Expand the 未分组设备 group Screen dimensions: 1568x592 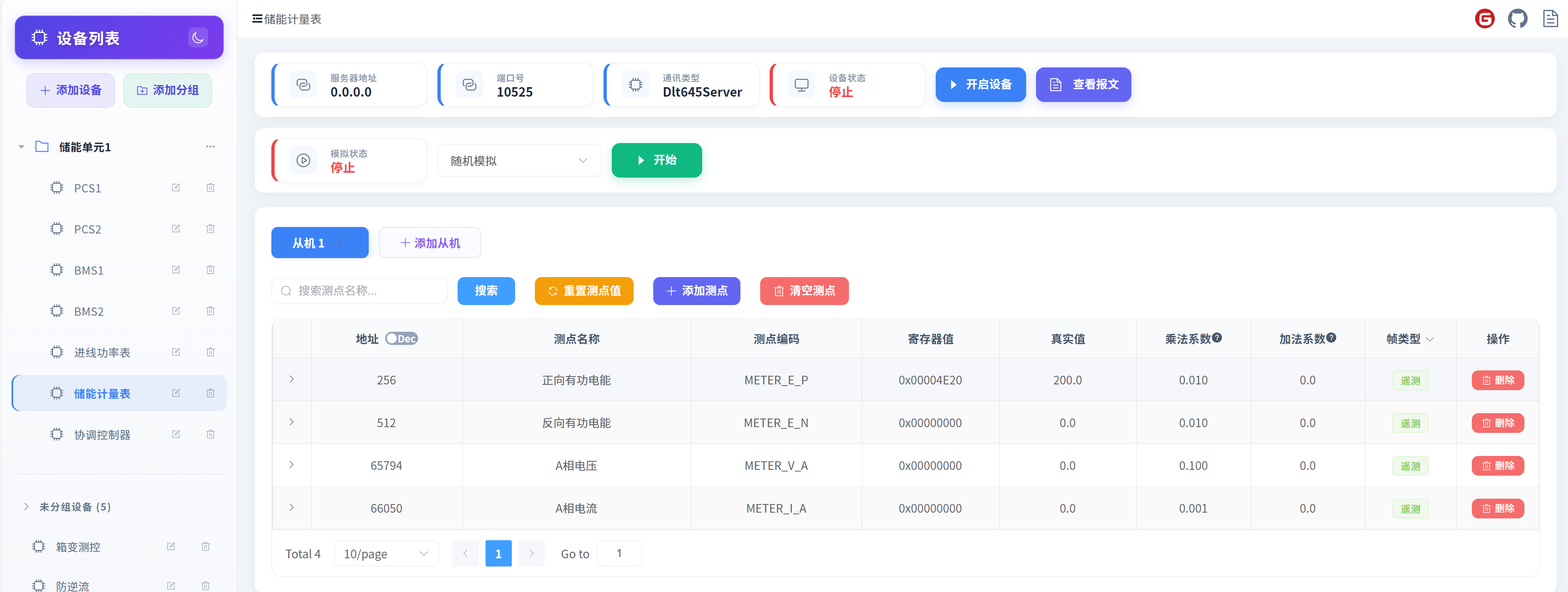pyautogui.click(x=26, y=506)
